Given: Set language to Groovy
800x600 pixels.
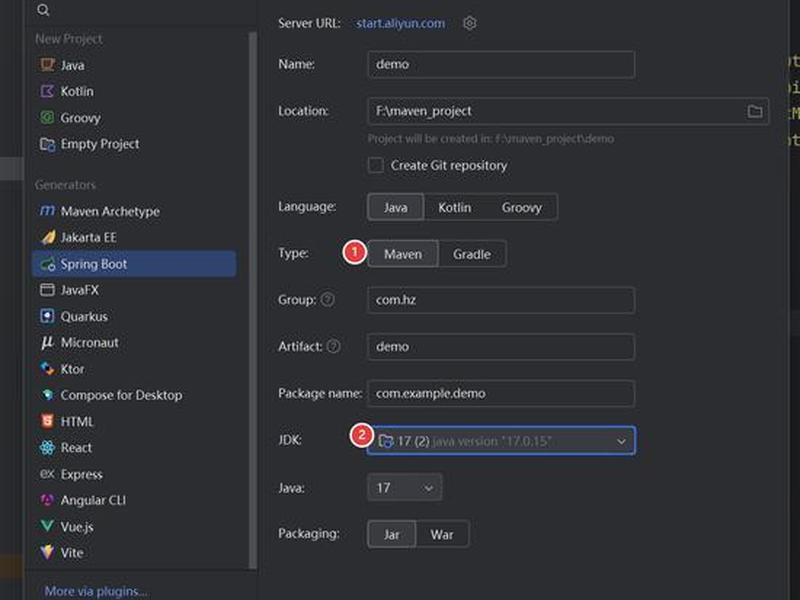Looking at the screenshot, I should [521, 207].
